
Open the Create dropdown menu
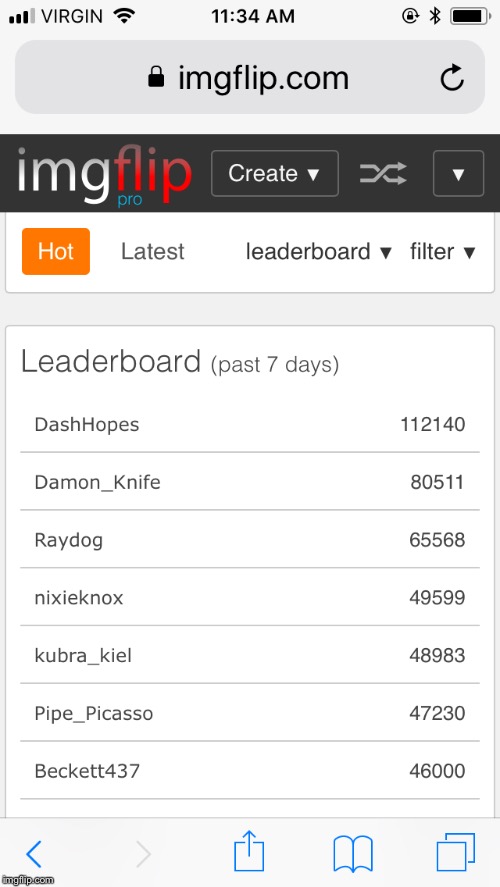coord(275,173)
